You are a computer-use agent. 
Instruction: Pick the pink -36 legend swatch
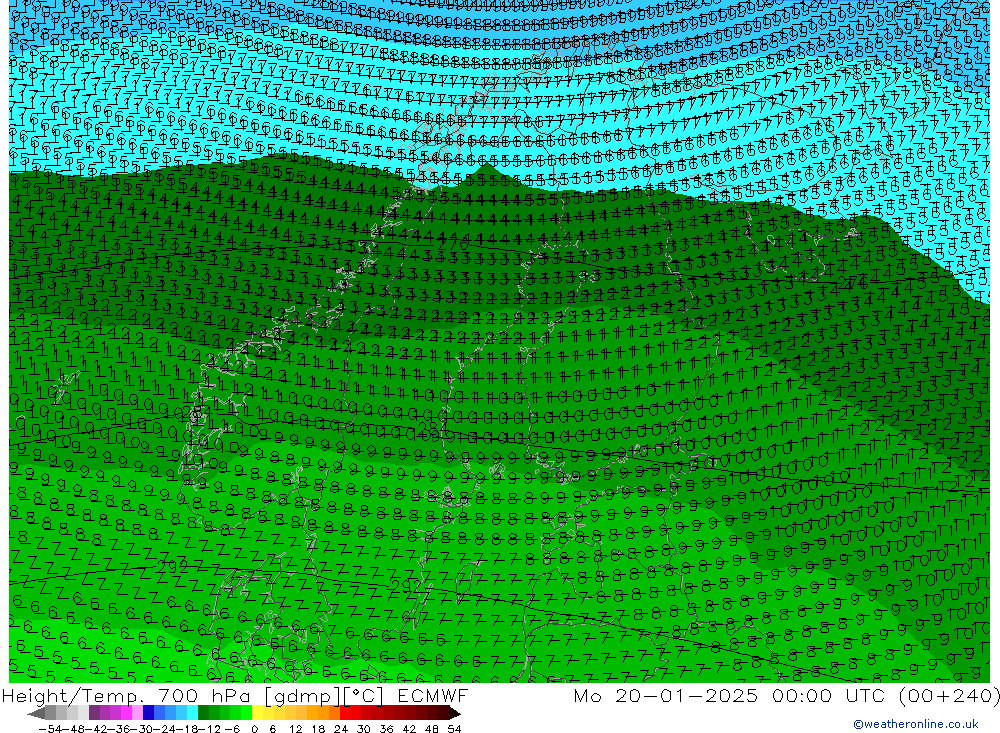click(x=126, y=712)
